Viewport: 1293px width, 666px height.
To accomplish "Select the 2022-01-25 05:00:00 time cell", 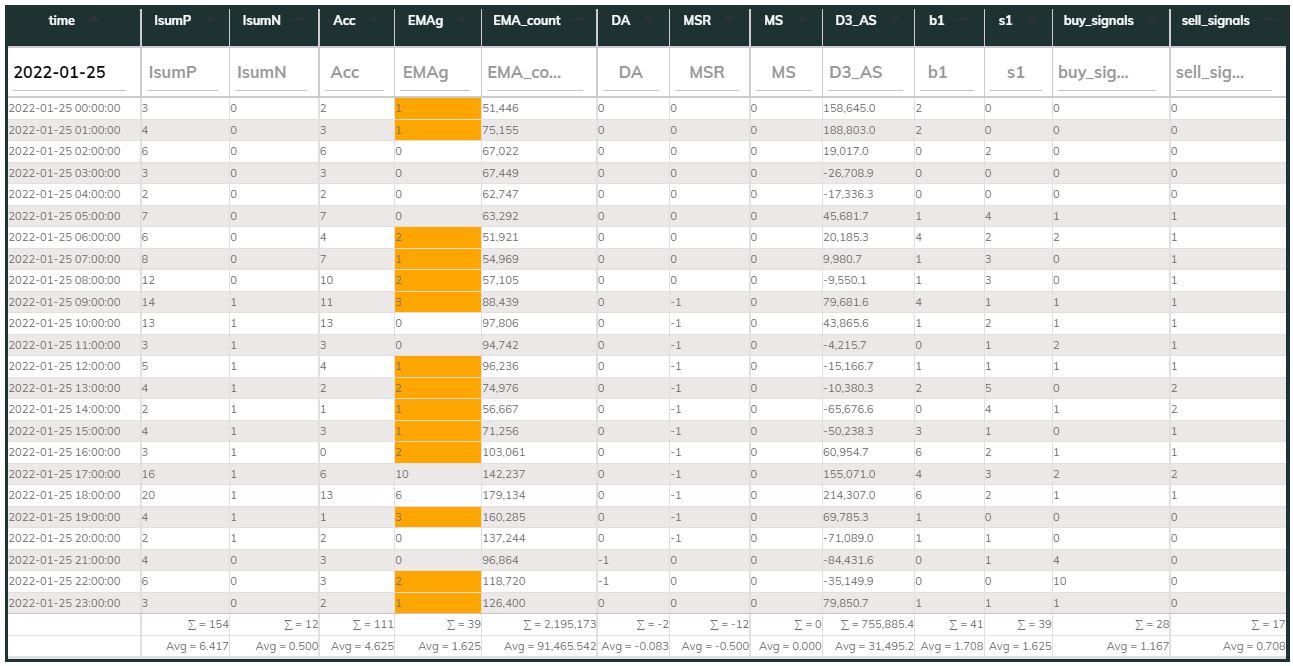I will click(72, 216).
